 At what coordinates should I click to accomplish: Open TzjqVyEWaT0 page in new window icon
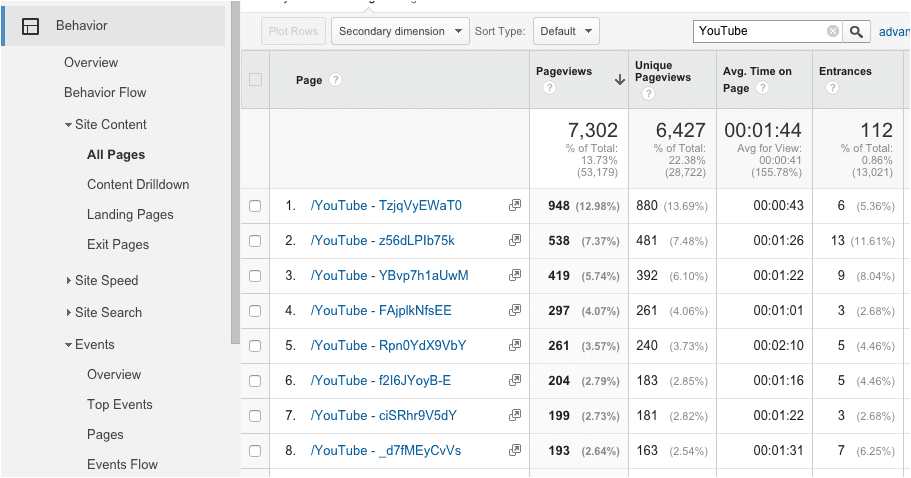pos(514,205)
